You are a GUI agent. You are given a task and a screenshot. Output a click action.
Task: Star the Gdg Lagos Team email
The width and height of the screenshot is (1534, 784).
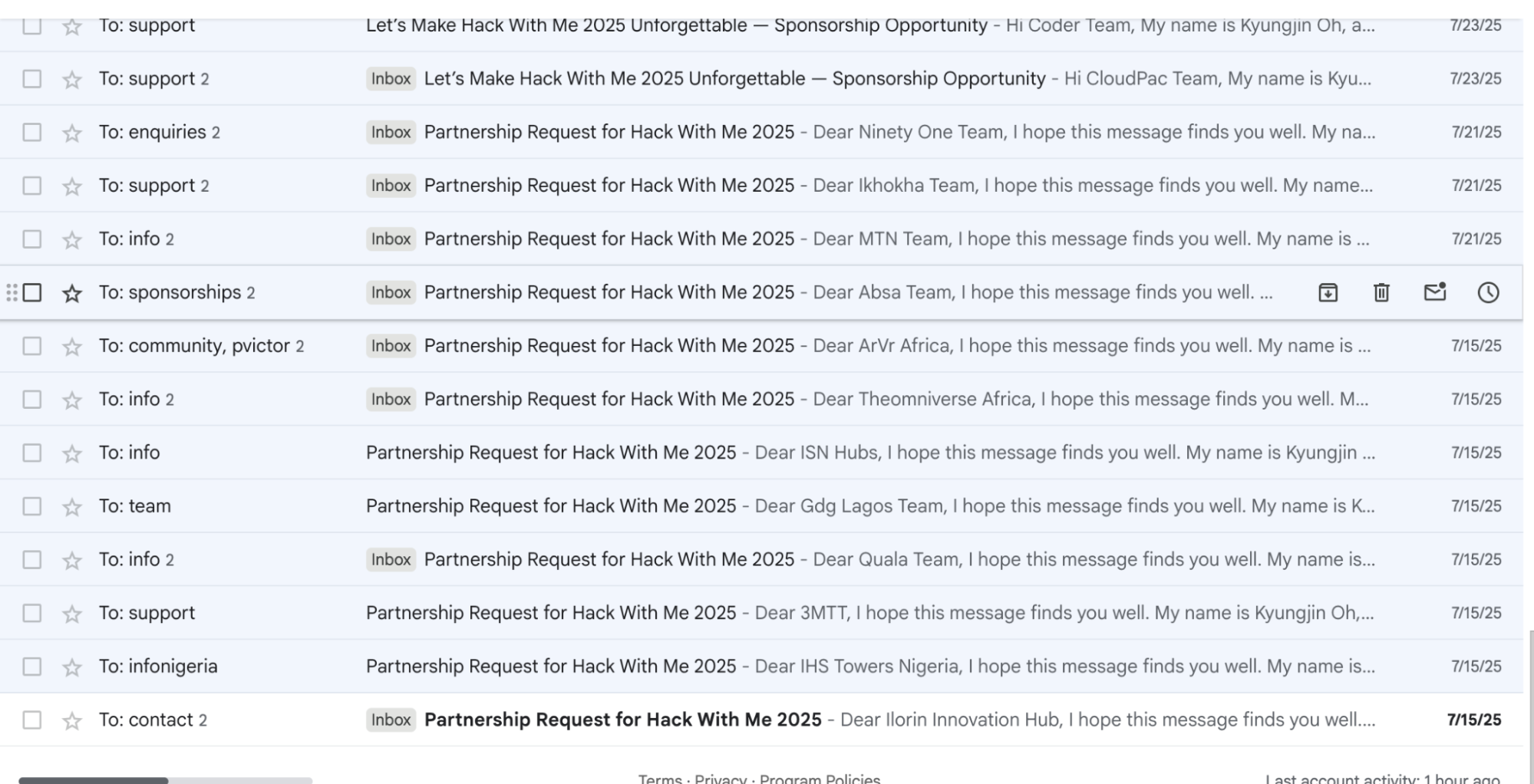tap(72, 507)
